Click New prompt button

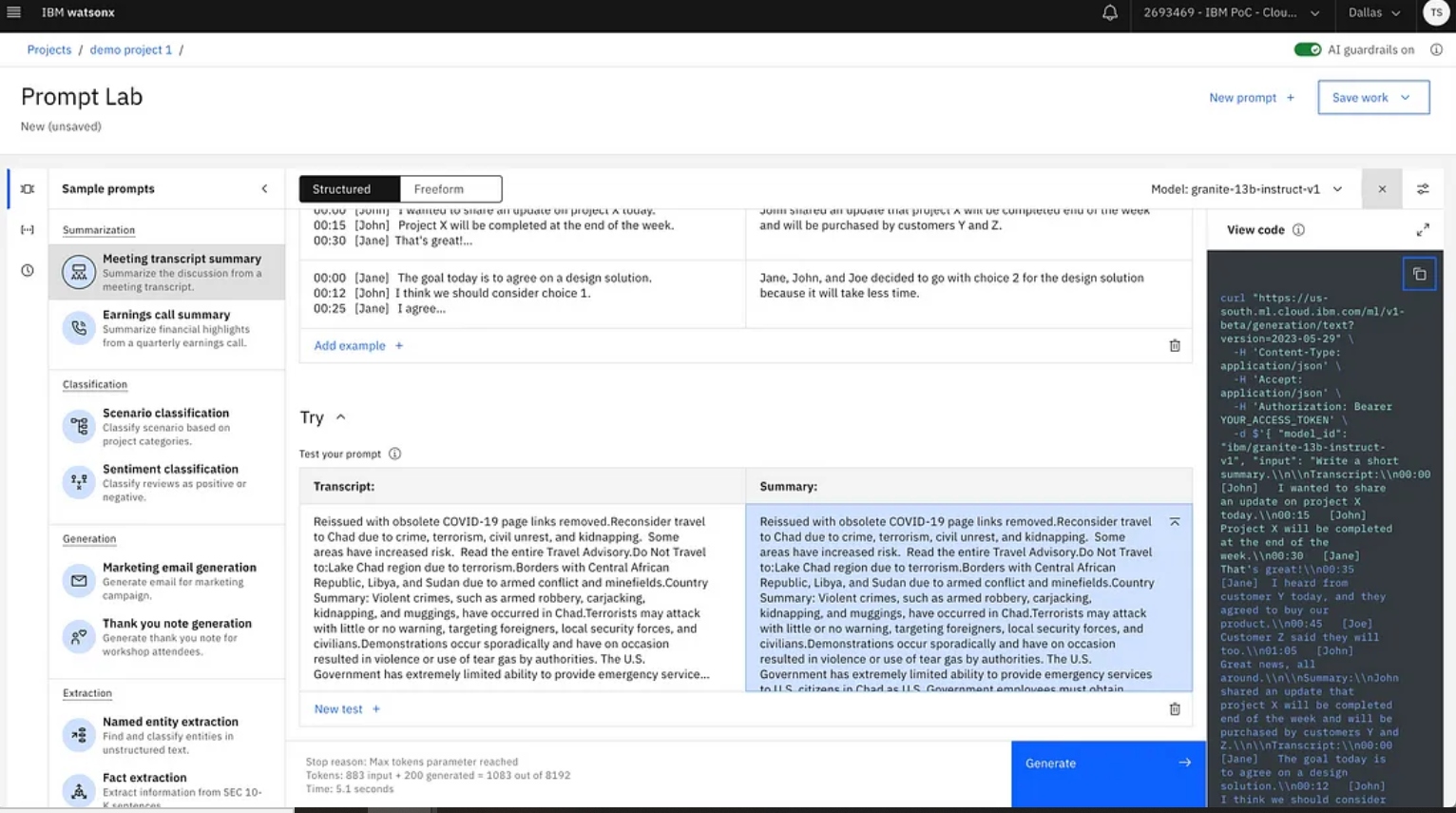[1252, 98]
